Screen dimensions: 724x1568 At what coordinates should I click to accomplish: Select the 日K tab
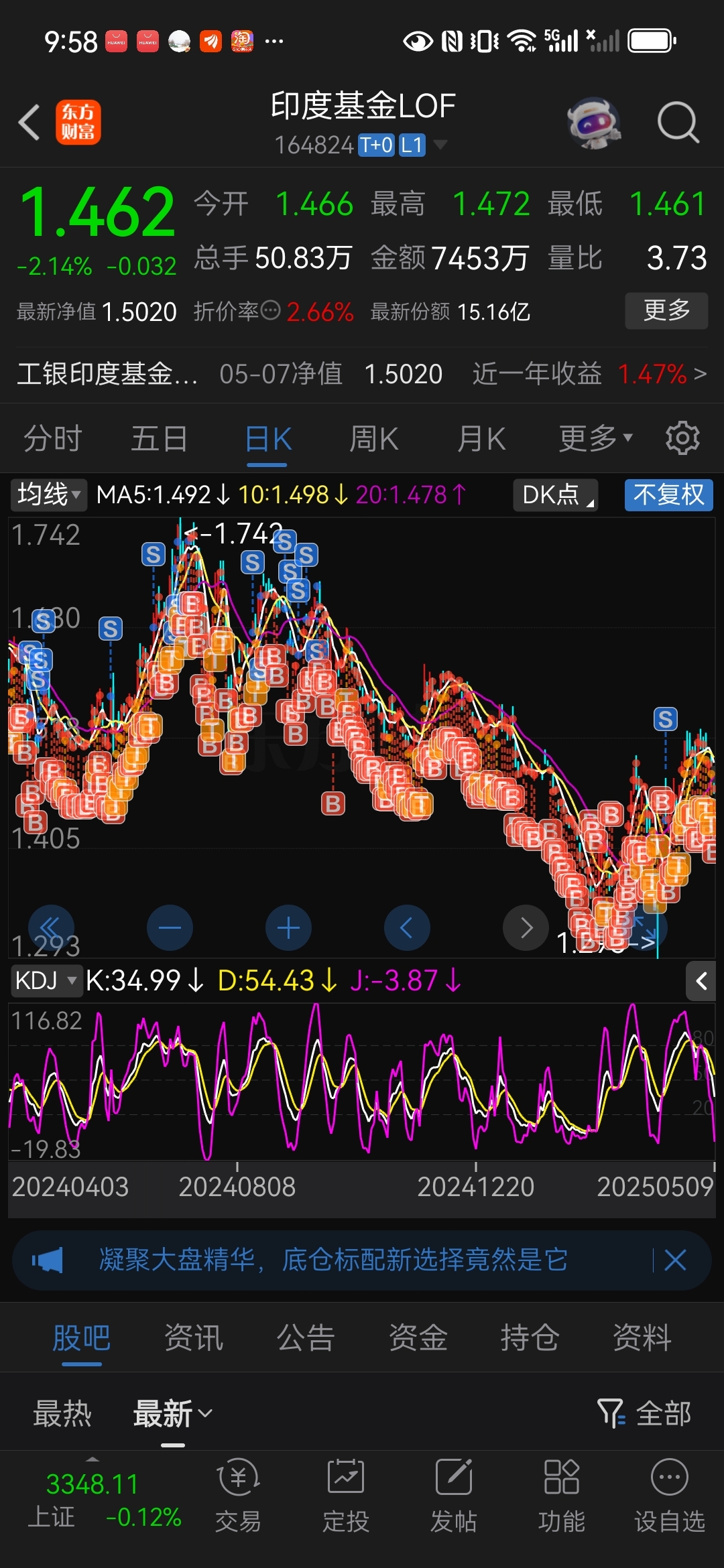(267, 439)
